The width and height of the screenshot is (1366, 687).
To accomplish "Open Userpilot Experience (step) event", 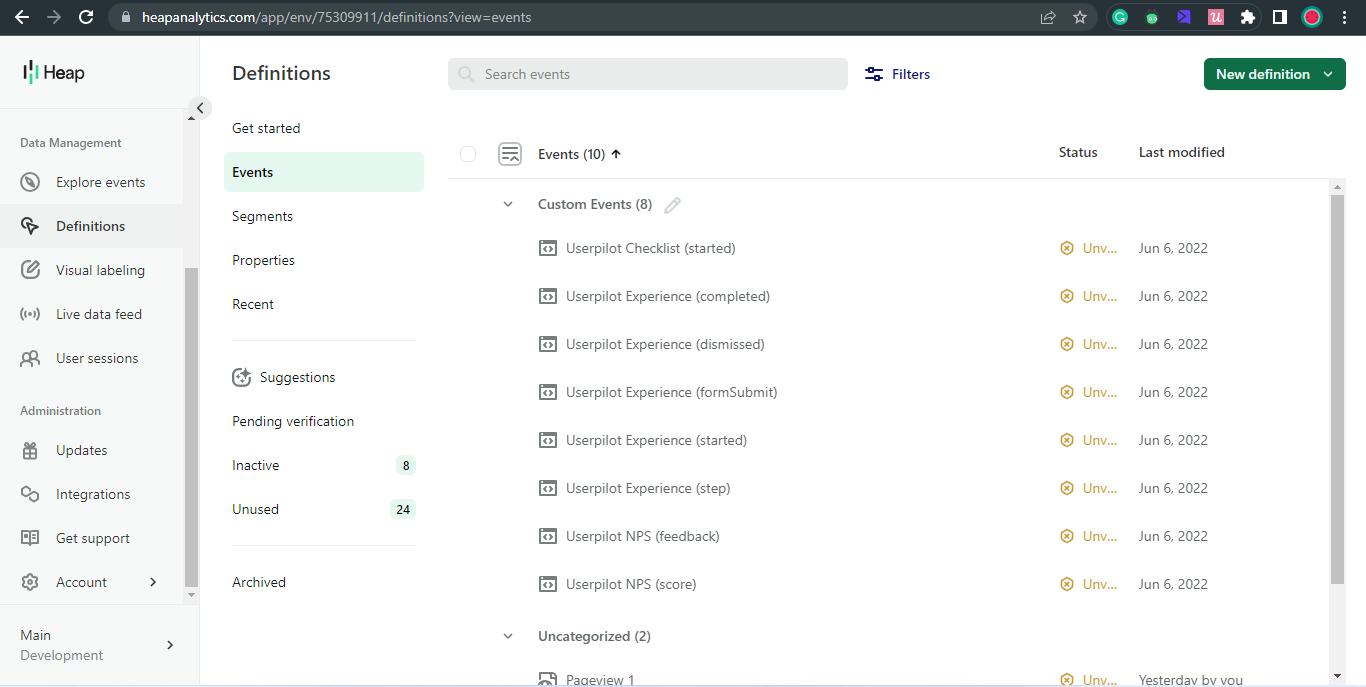I will (648, 488).
